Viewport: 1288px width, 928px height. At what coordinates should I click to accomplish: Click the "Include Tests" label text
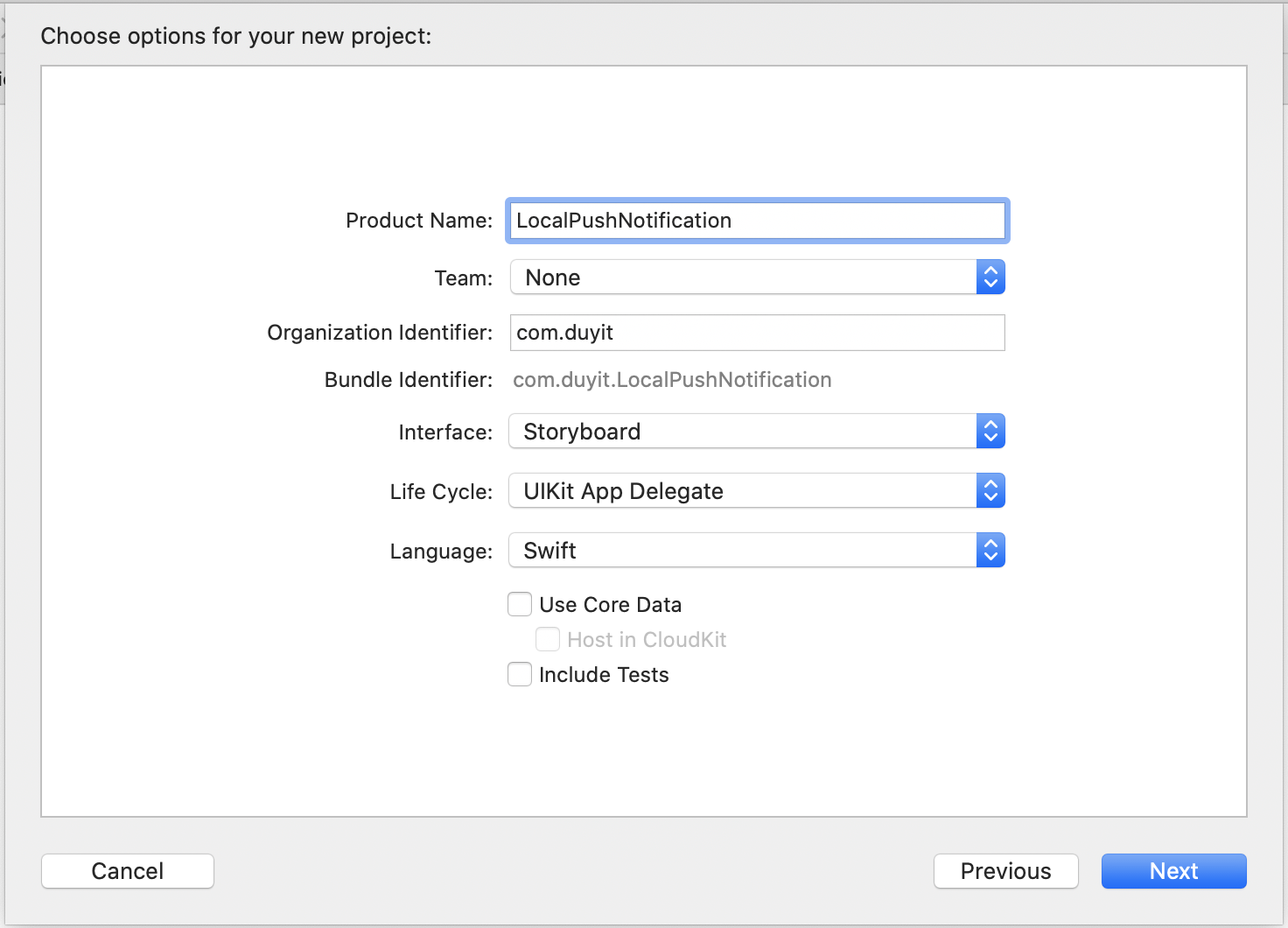tap(604, 675)
